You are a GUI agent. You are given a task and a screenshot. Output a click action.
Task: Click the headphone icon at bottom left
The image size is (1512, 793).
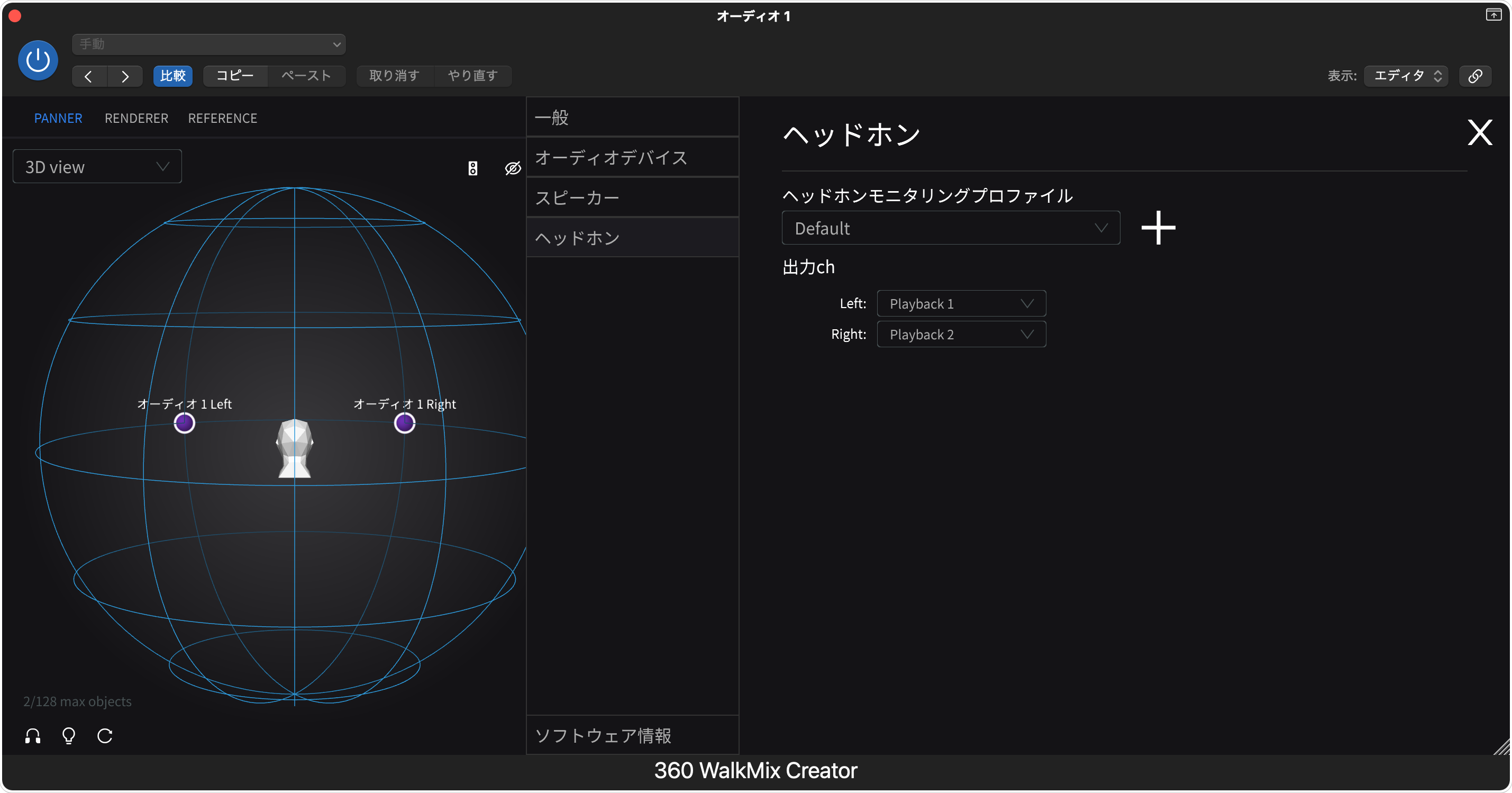pyautogui.click(x=33, y=735)
